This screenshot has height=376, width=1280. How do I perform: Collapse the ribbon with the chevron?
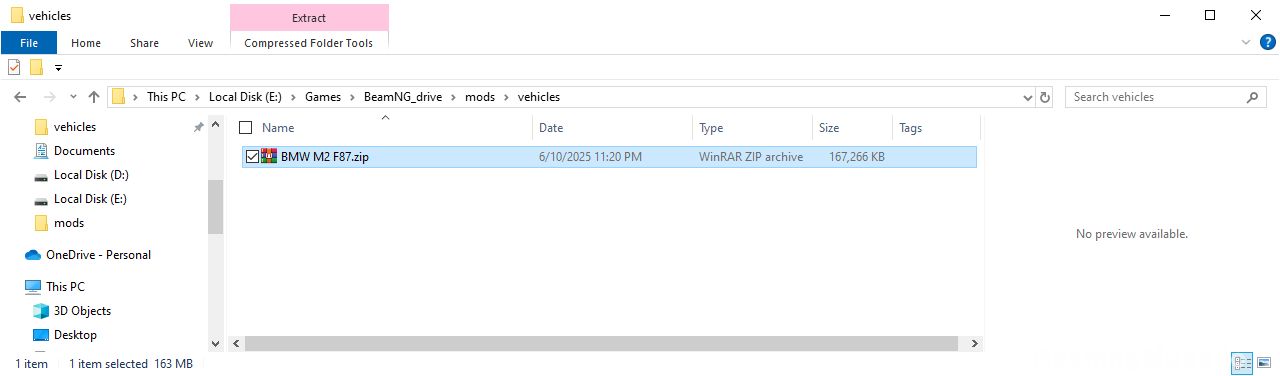tap(1245, 43)
